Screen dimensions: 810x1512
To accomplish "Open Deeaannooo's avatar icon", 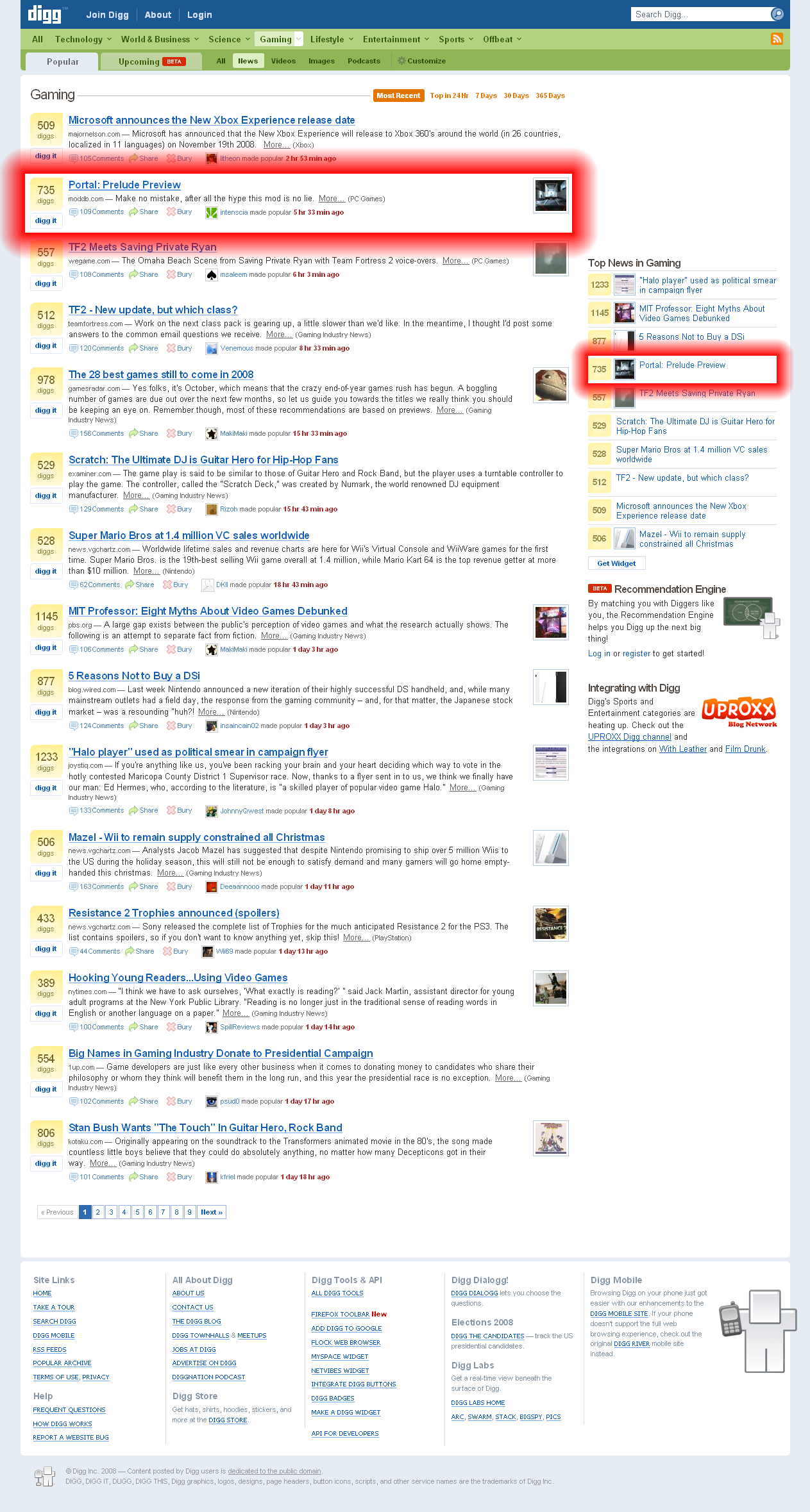I will (x=211, y=886).
